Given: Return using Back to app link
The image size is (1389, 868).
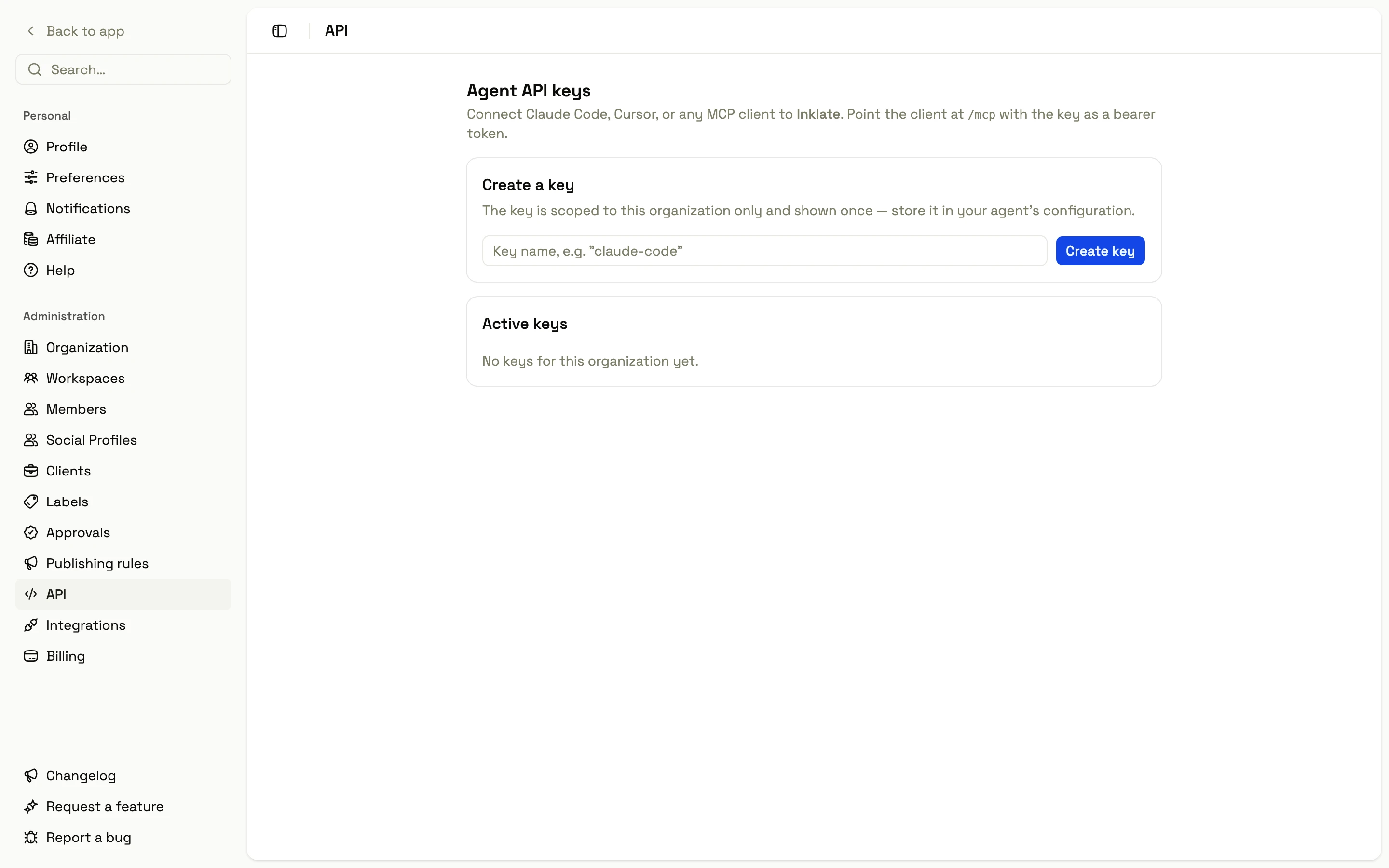Looking at the screenshot, I should tap(75, 31).
